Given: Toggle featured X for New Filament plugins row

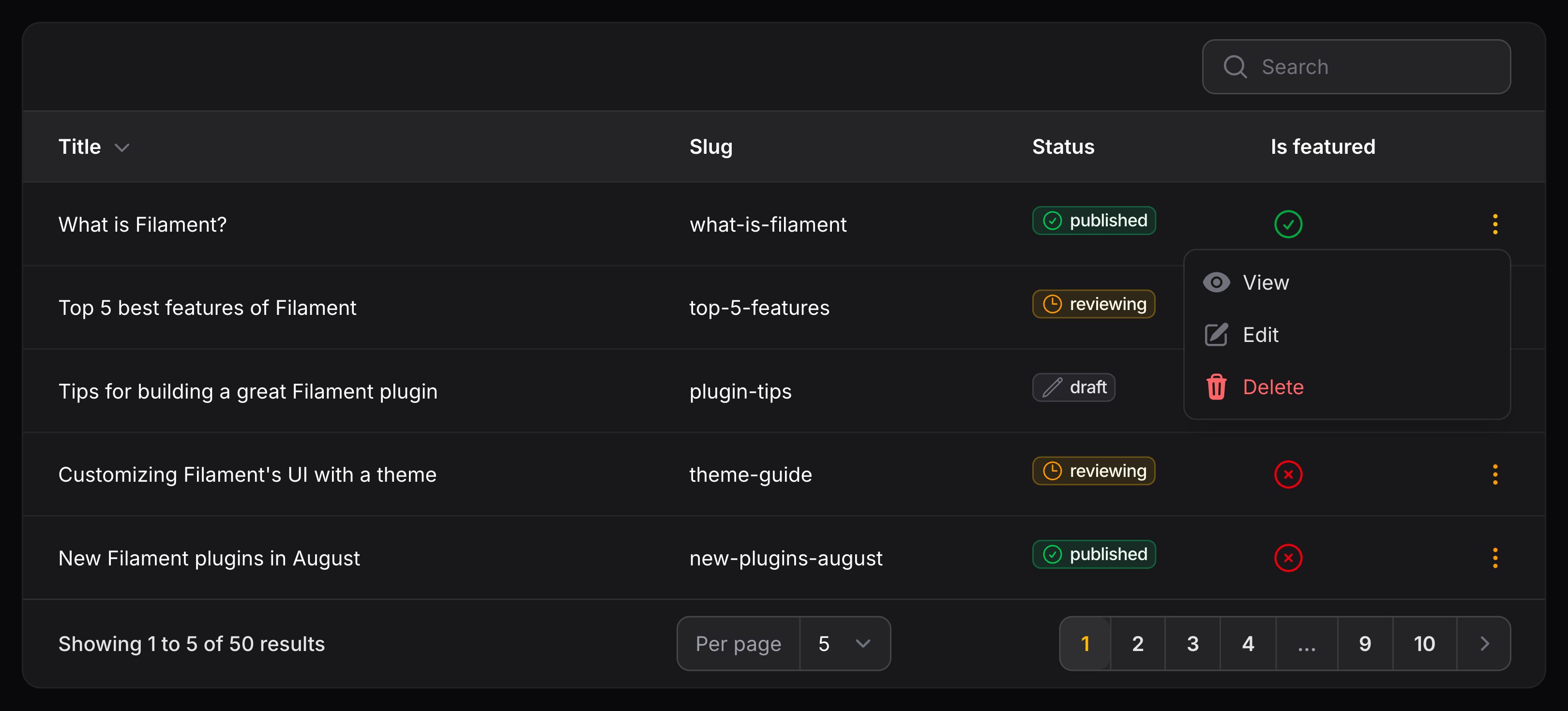Looking at the screenshot, I should 1288,558.
